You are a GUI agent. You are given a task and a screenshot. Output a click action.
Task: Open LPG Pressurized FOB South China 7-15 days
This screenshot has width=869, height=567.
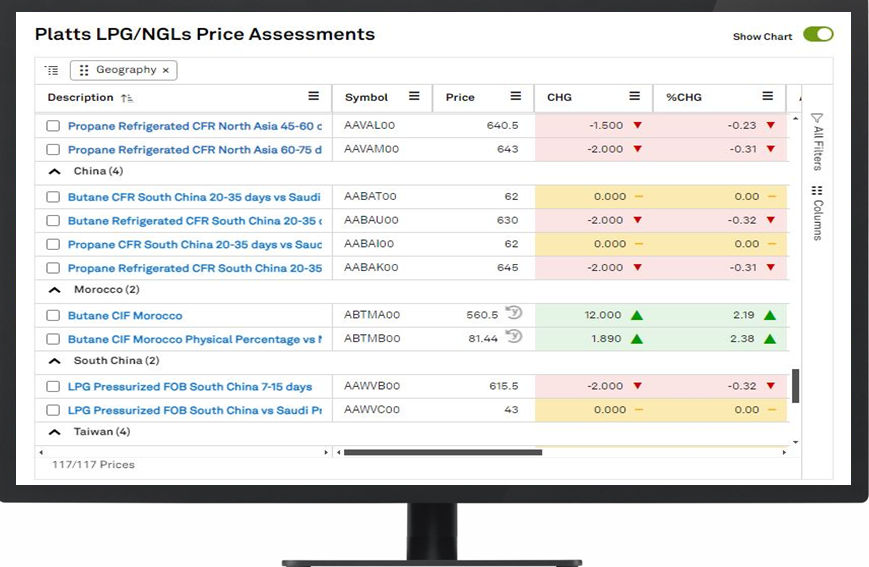190,386
